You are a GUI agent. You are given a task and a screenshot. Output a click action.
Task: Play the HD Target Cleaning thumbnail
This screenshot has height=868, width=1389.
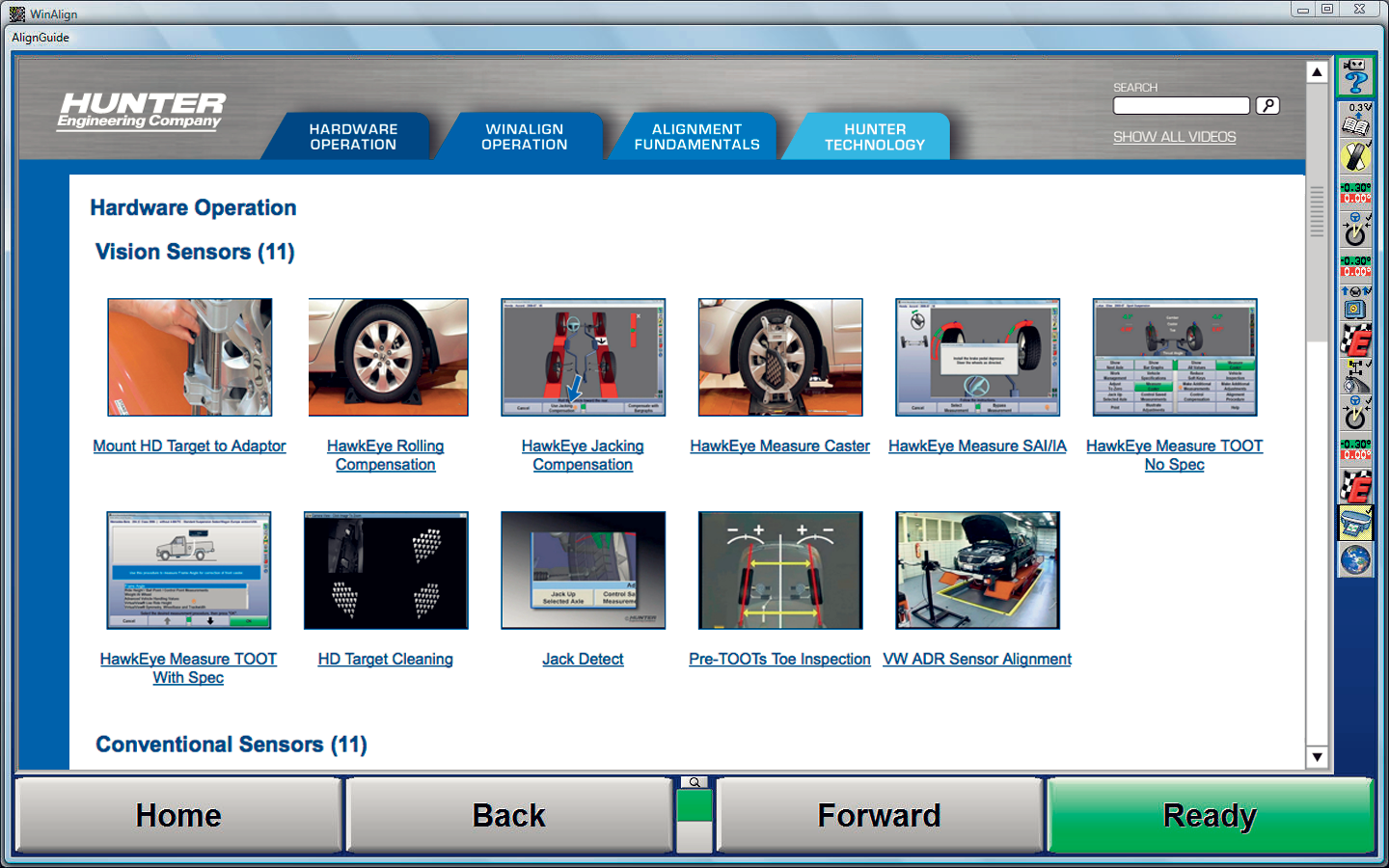[386, 570]
